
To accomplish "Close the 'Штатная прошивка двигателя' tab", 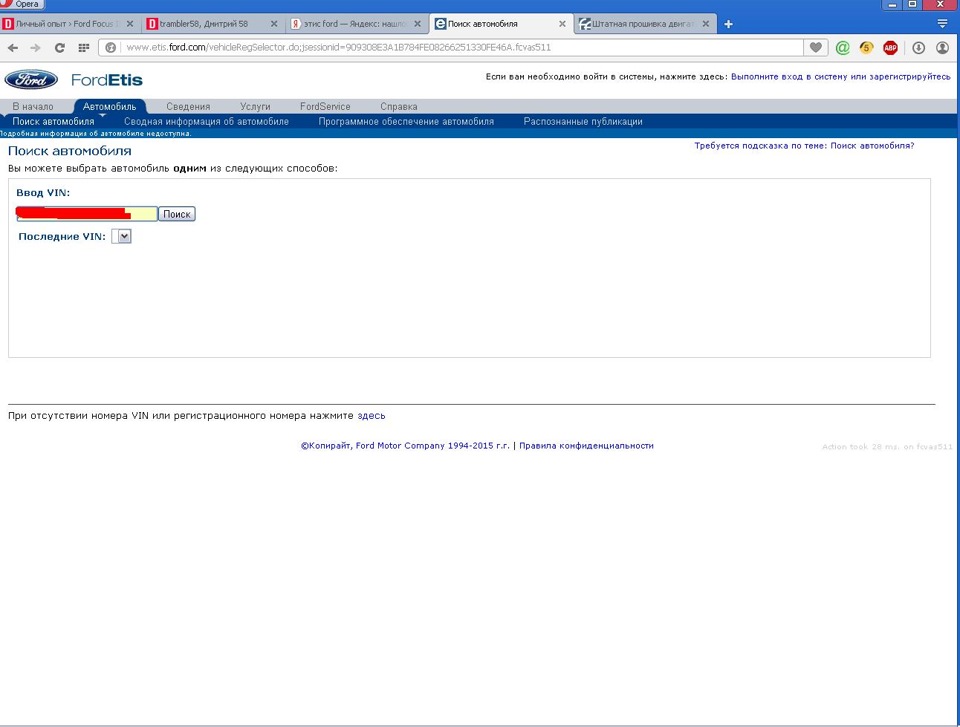I will [706, 24].
